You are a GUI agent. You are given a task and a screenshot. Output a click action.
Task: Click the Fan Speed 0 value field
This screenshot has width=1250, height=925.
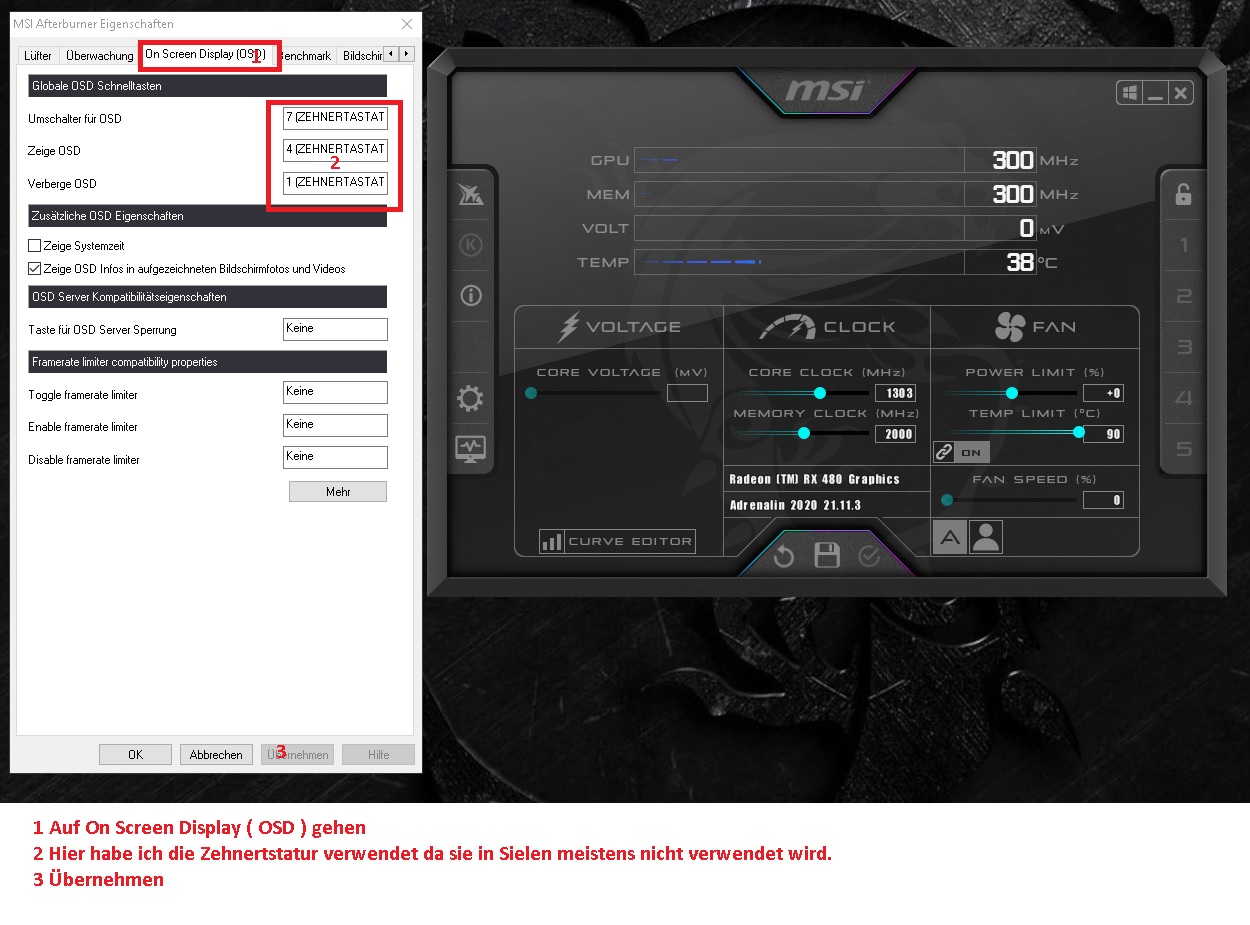pyautogui.click(x=1103, y=500)
